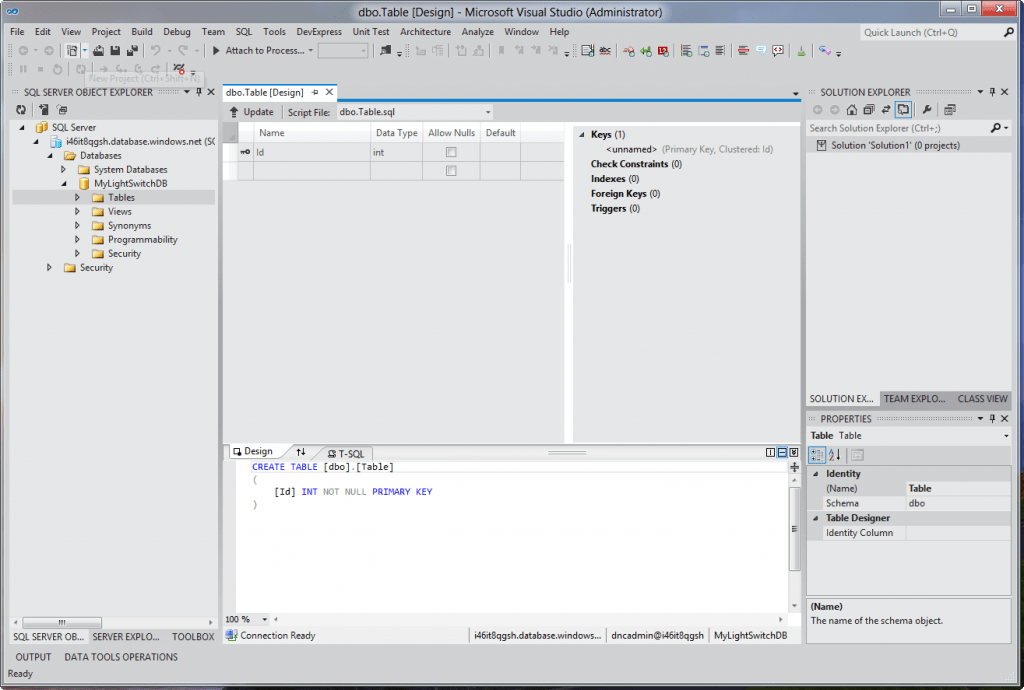The height and width of the screenshot is (690, 1024).
Task: Switch to the Team Explorer tab
Action: click(914, 398)
